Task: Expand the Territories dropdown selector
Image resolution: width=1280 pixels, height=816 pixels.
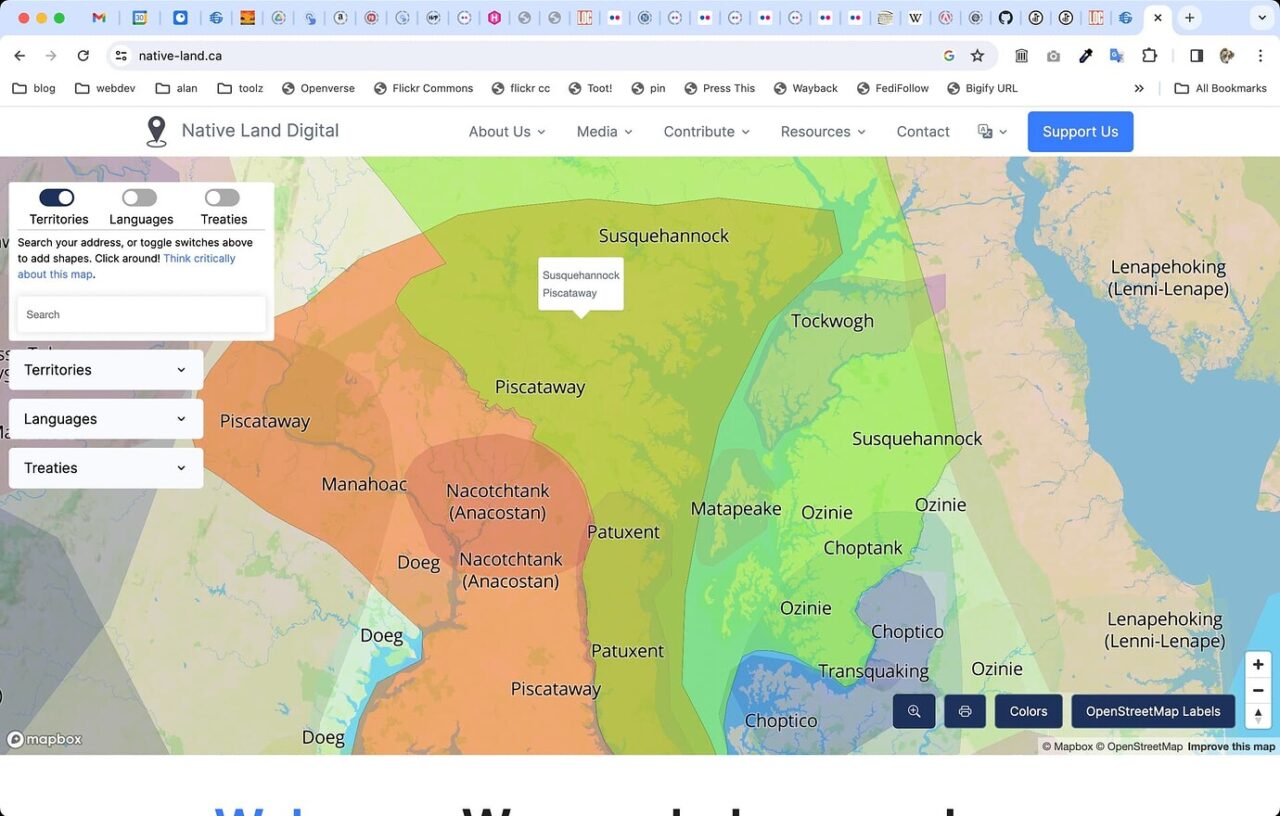Action: pos(105,370)
